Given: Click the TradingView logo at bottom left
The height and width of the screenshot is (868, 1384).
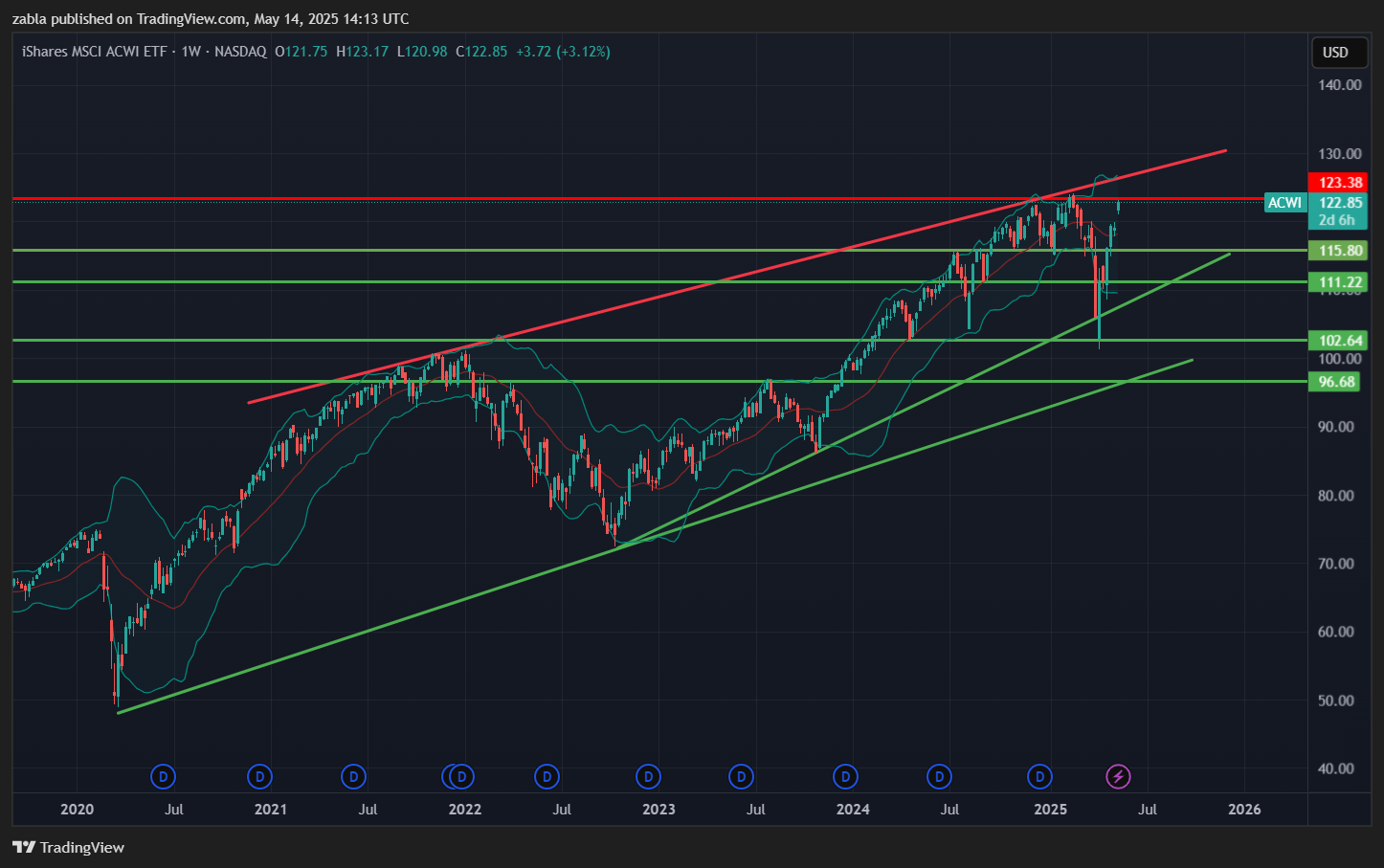Looking at the screenshot, I should [x=68, y=847].
